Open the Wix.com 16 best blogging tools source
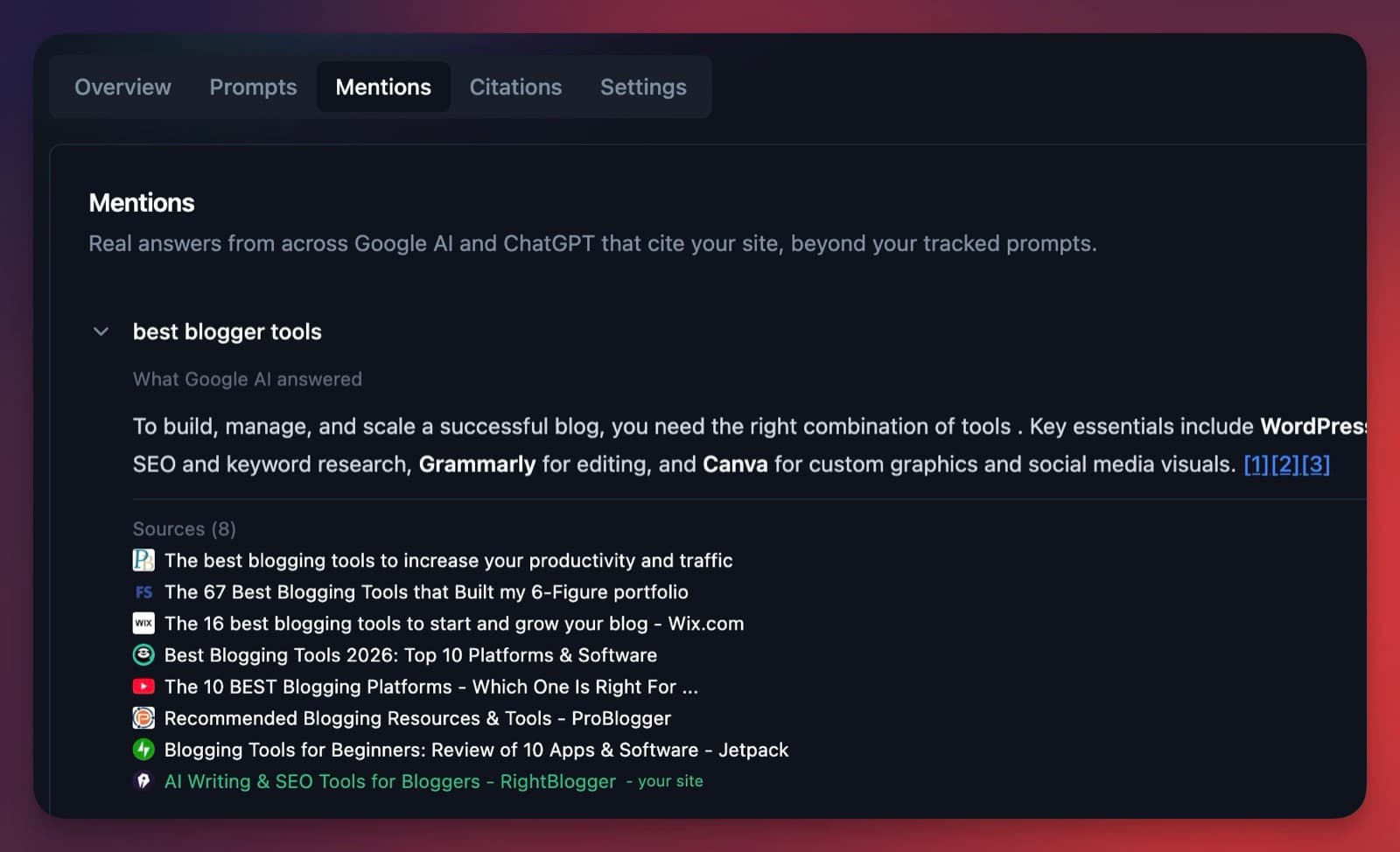Image resolution: width=1400 pixels, height=852 pixels. click(454, 623)
